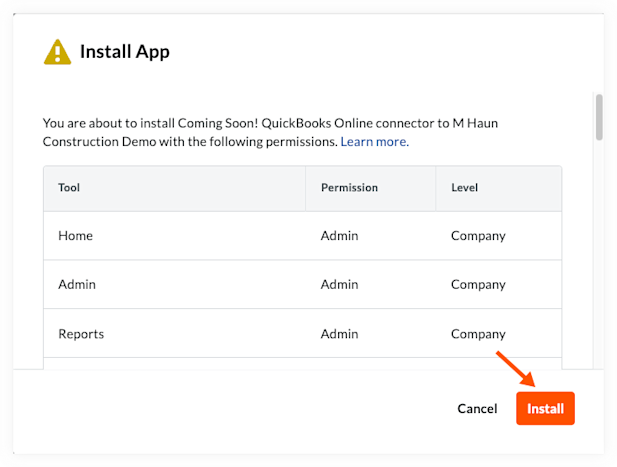Viewport: 617px width, 467px height.
Task: Click Company level in Home row
Action: coord(478,236)
